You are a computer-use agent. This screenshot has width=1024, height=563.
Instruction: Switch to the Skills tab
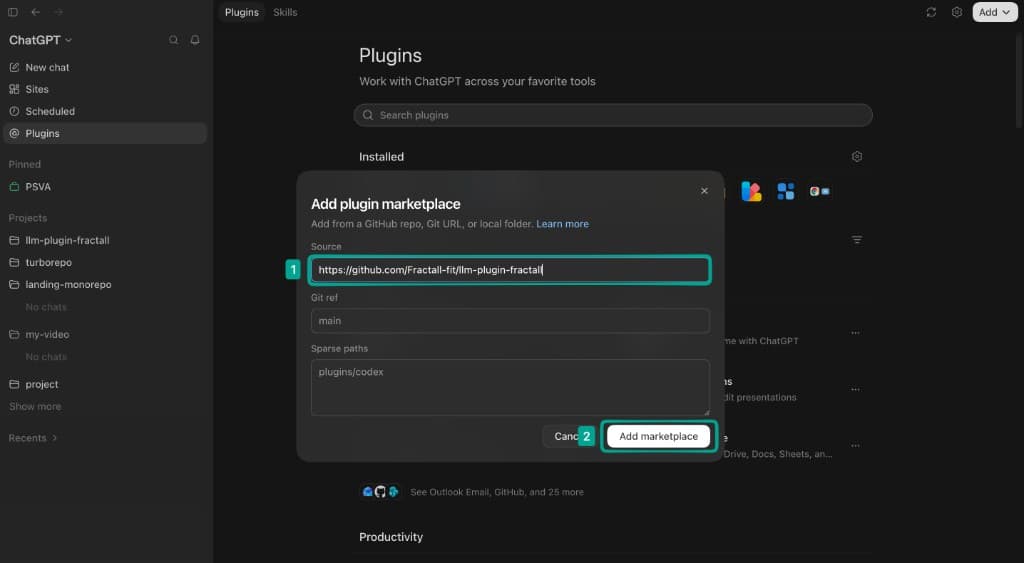(x=285, y=12)
